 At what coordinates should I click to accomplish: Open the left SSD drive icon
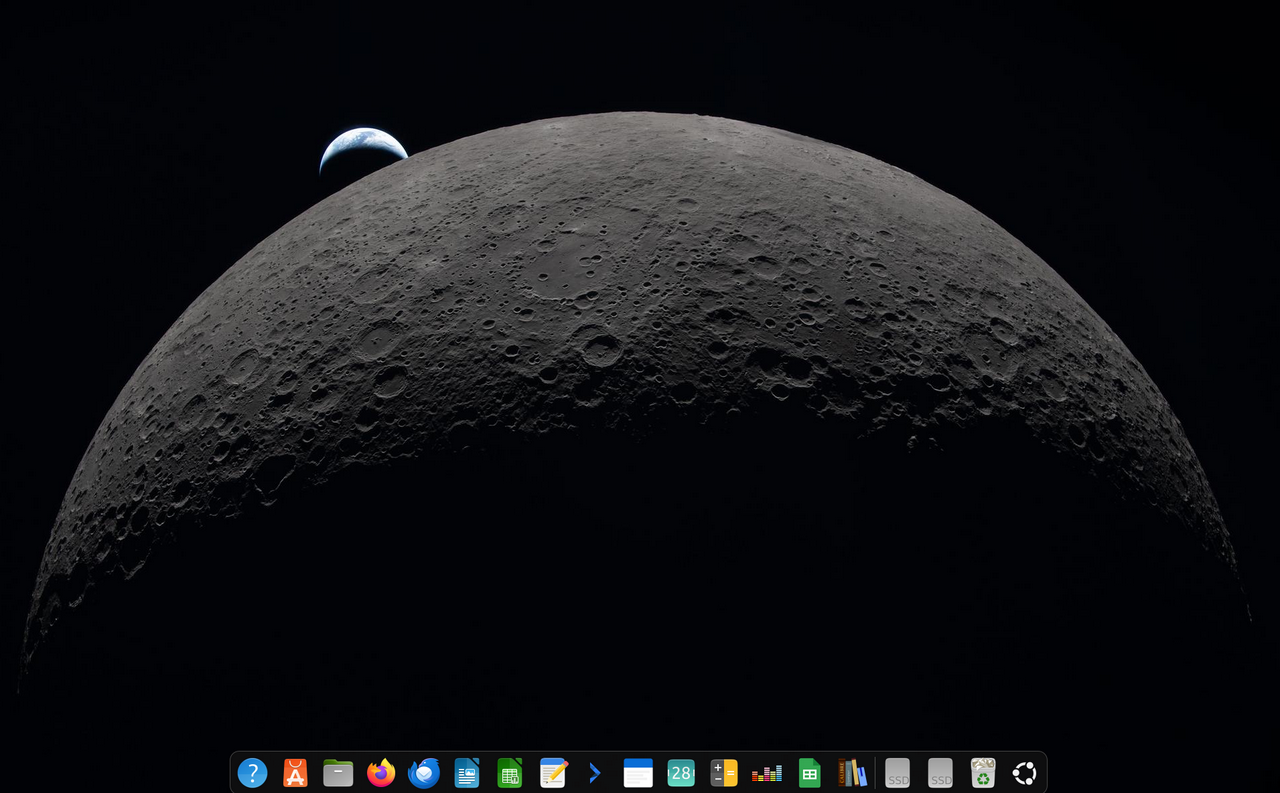898,773
